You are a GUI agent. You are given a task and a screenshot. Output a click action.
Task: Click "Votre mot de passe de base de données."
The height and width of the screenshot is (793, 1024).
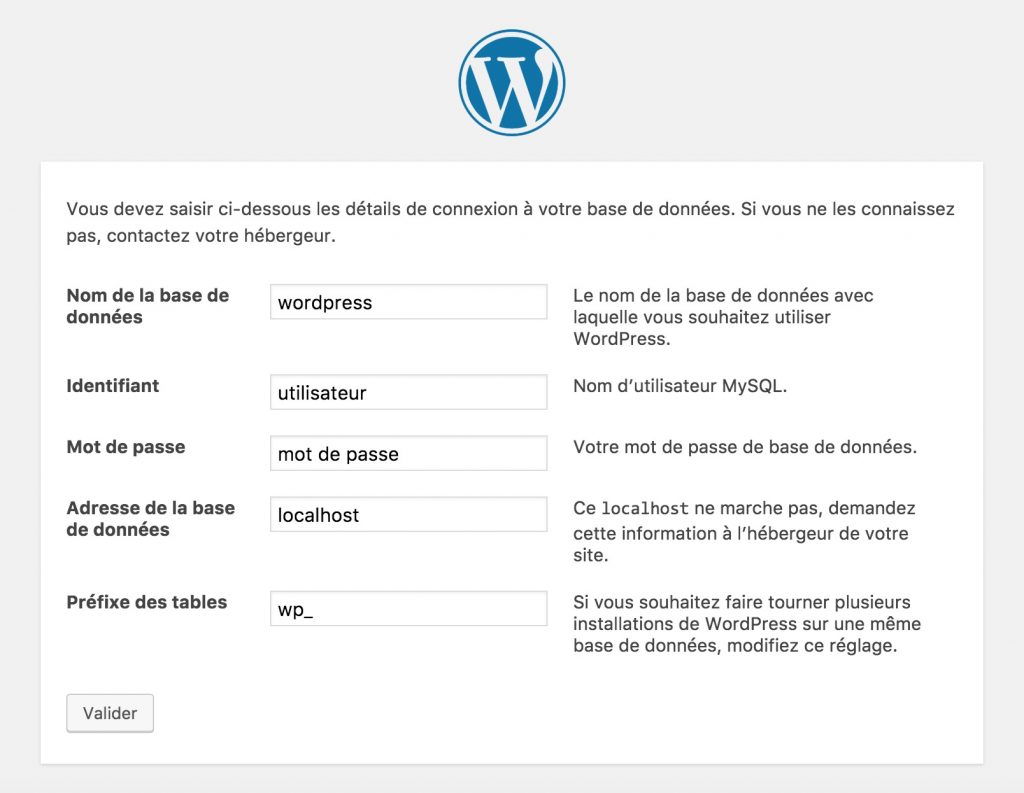coord(745,447)
